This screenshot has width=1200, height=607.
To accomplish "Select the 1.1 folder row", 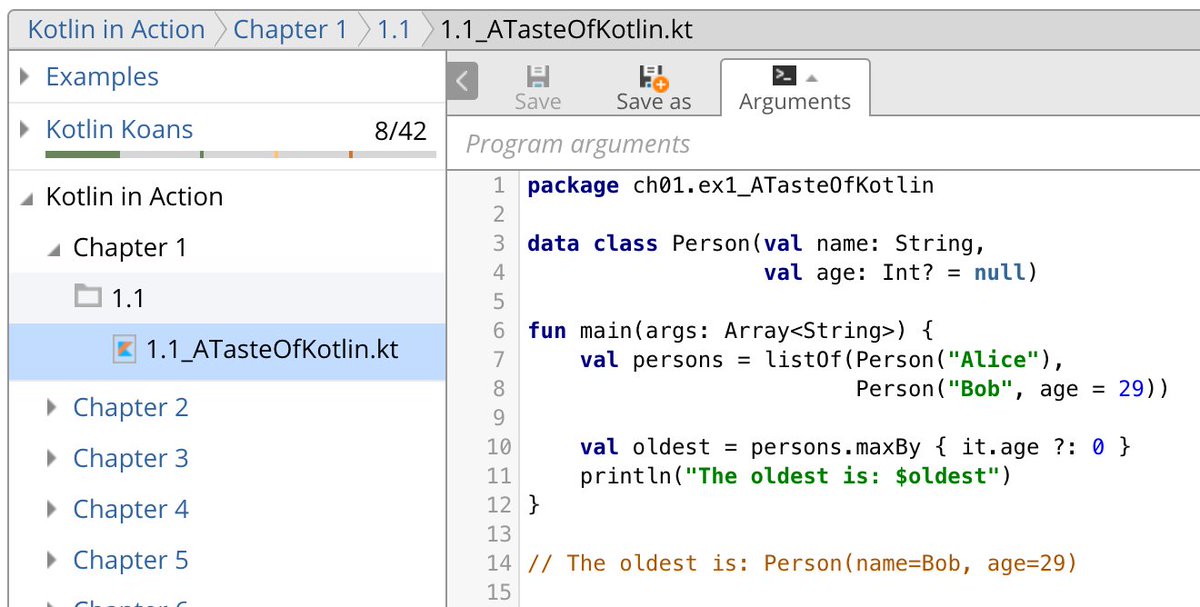I will [x=227, y=296].
